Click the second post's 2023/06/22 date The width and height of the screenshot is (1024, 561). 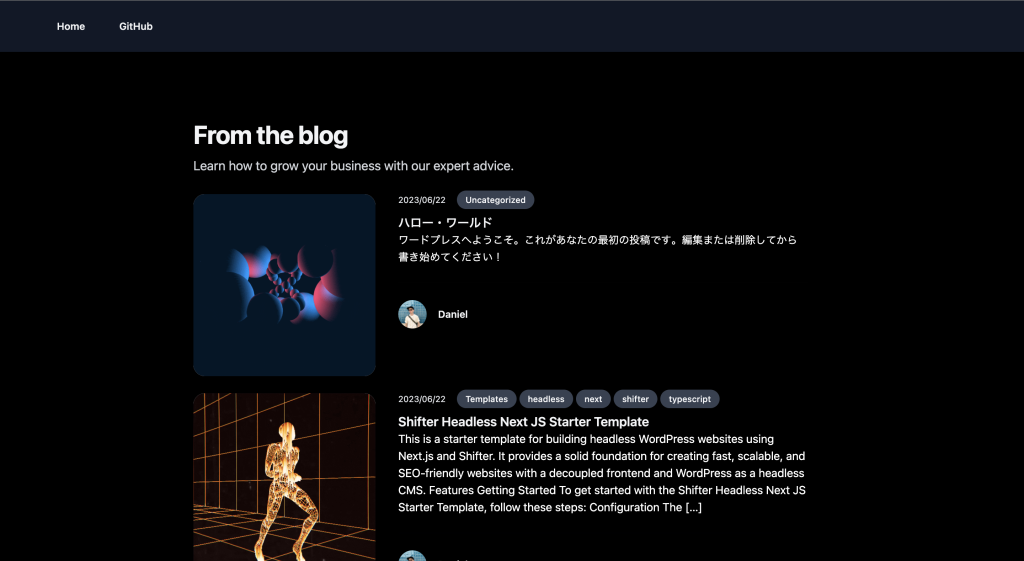[422, 399]
